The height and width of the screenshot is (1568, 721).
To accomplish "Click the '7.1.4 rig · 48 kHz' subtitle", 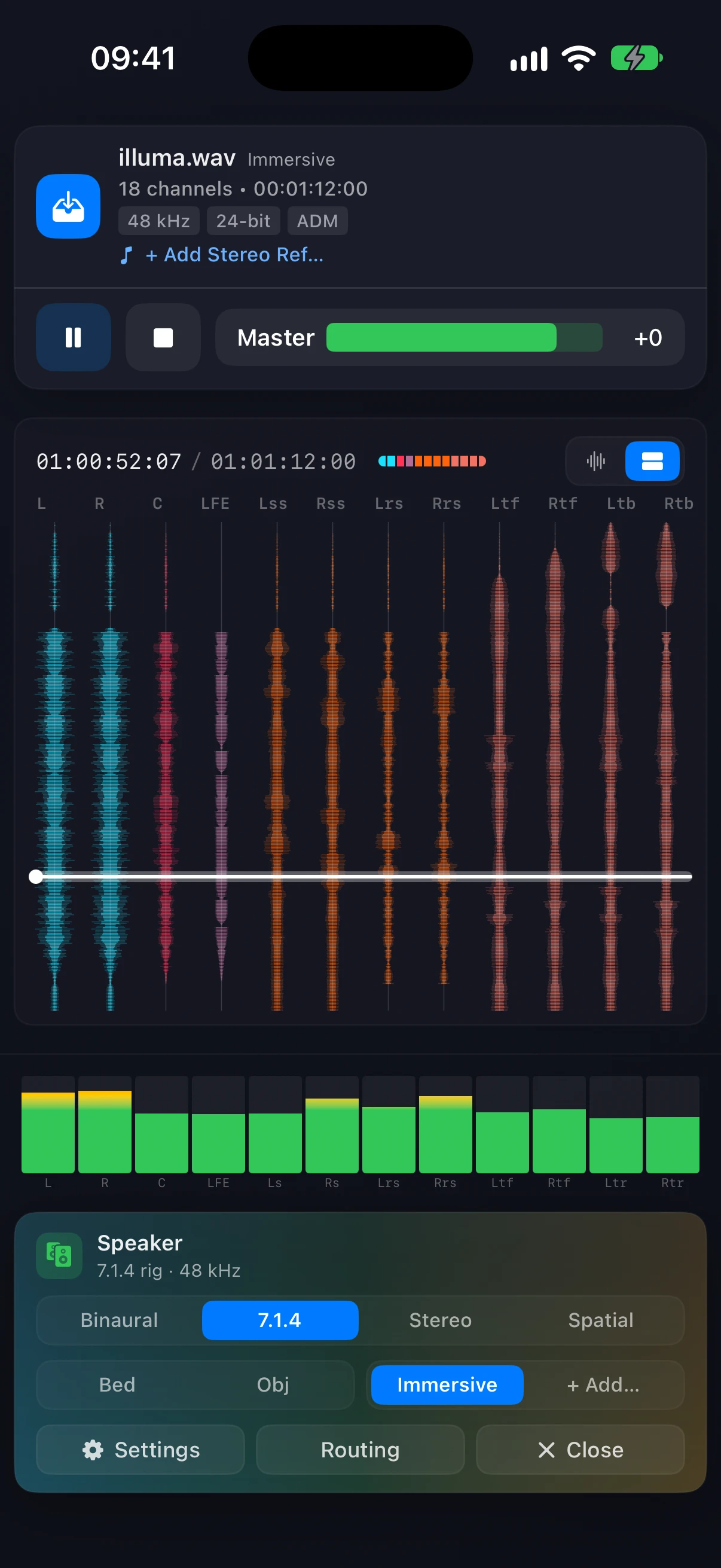I will (x=169, y=1270).
